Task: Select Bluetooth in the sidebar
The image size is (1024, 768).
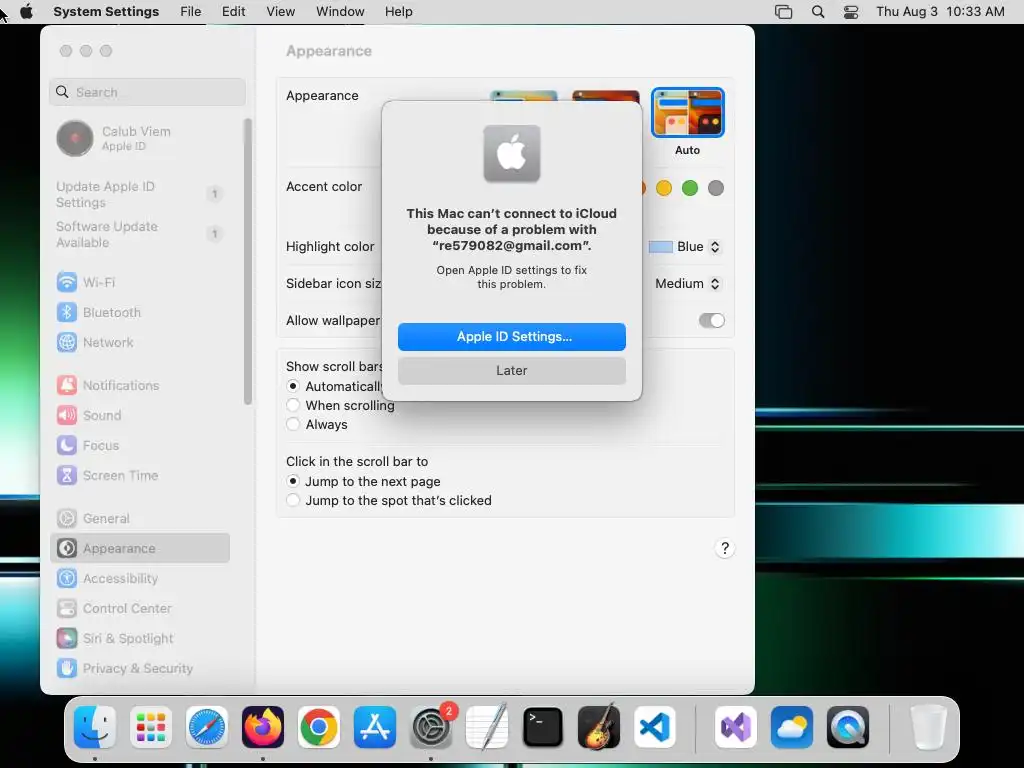Action: [140, 312]
